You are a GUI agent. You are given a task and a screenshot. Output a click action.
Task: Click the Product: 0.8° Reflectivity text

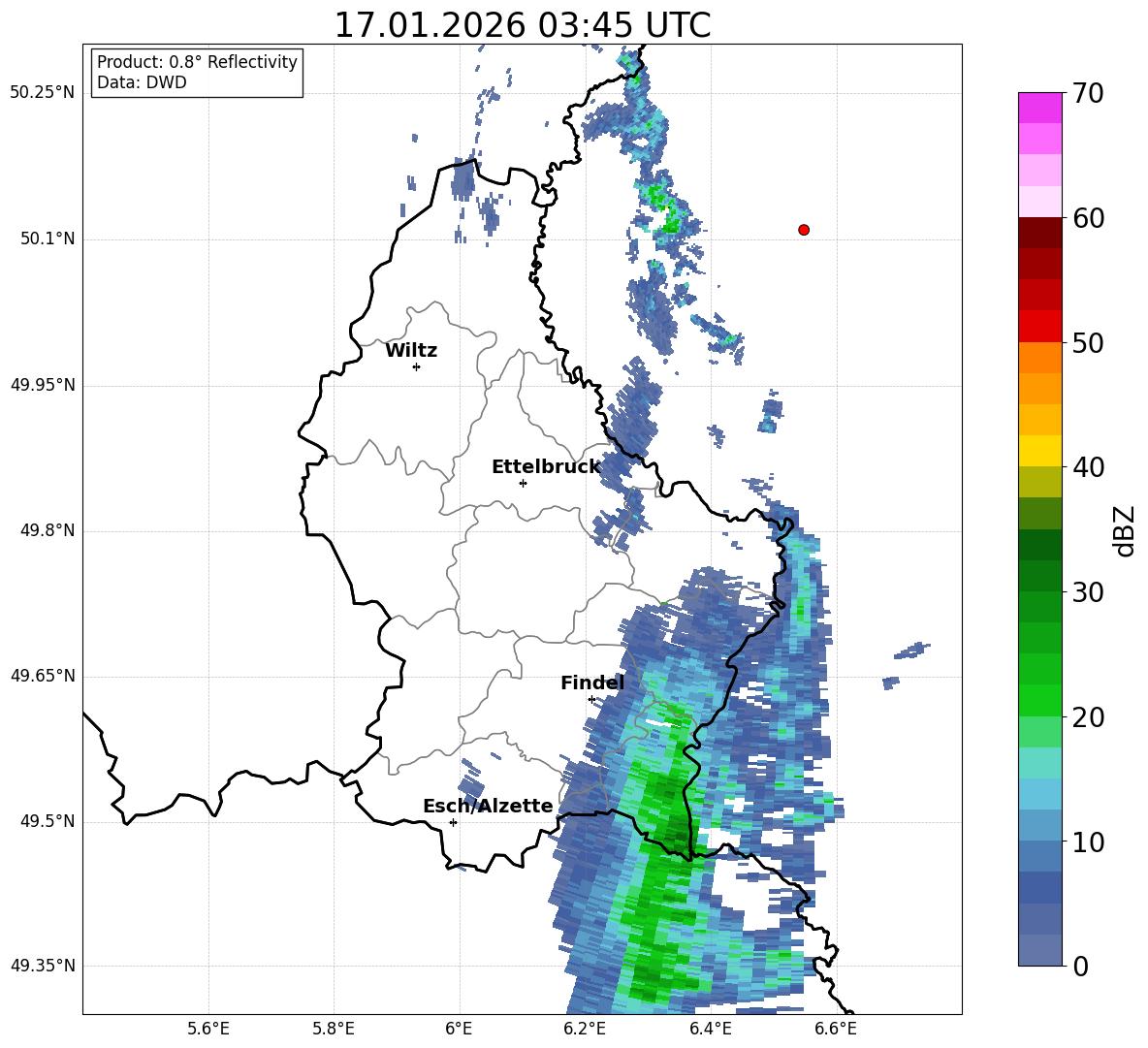coord(197,62)
